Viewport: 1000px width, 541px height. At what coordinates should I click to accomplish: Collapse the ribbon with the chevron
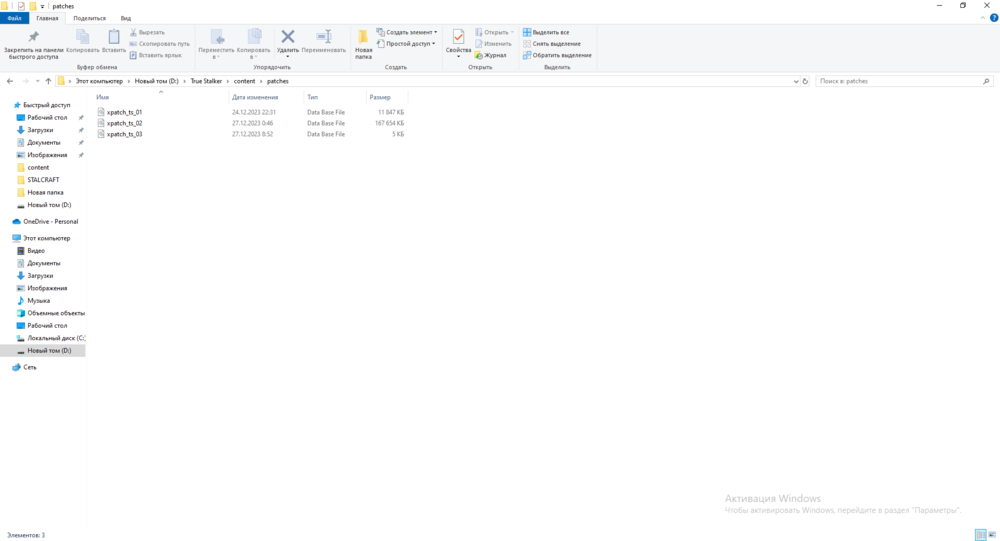pyautogui.click(x=983, y=18)
